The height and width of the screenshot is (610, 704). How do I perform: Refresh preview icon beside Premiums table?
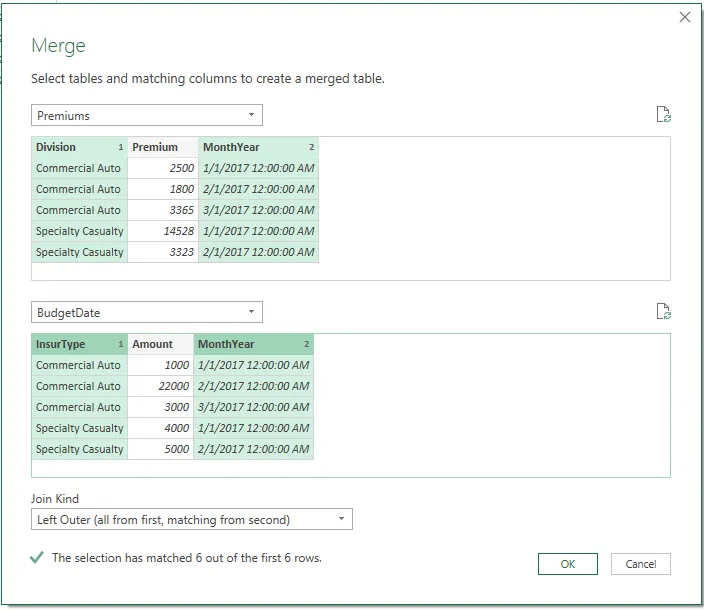pos(664,114)
